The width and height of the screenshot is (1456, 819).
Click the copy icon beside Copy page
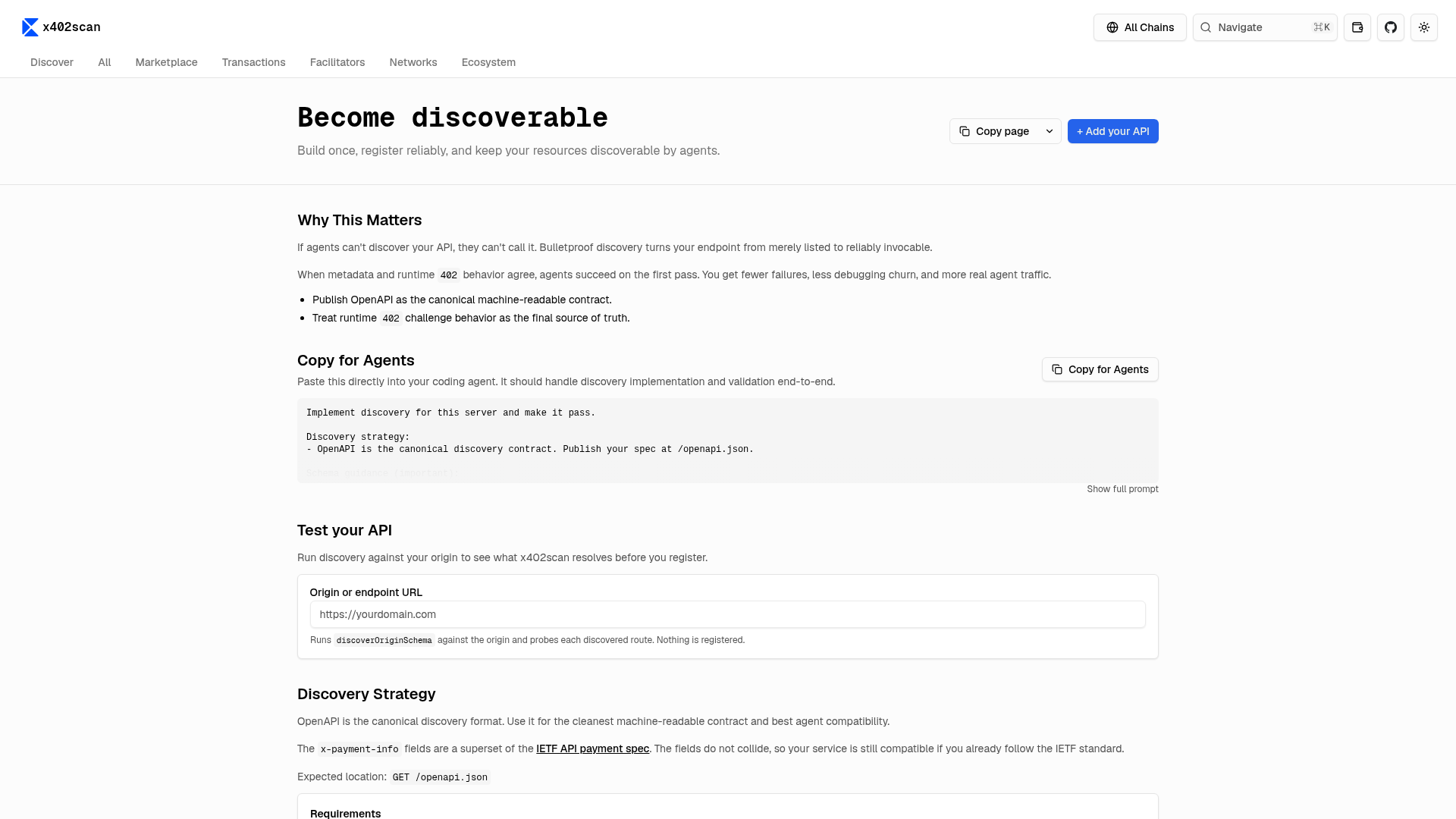point(965,131)
